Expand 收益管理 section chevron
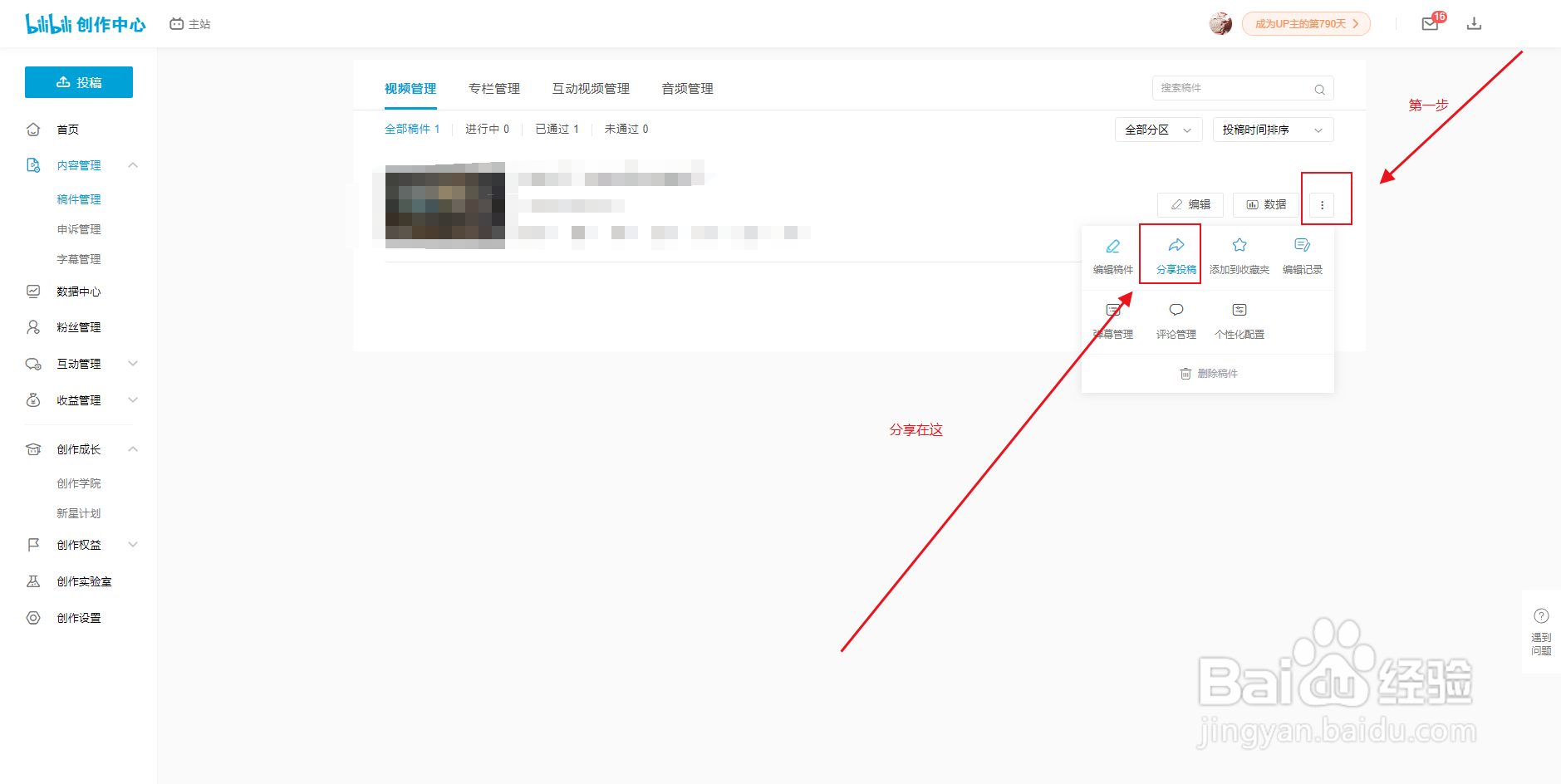Viewport: 1561px width, 784px height. [x=133, y=400]
